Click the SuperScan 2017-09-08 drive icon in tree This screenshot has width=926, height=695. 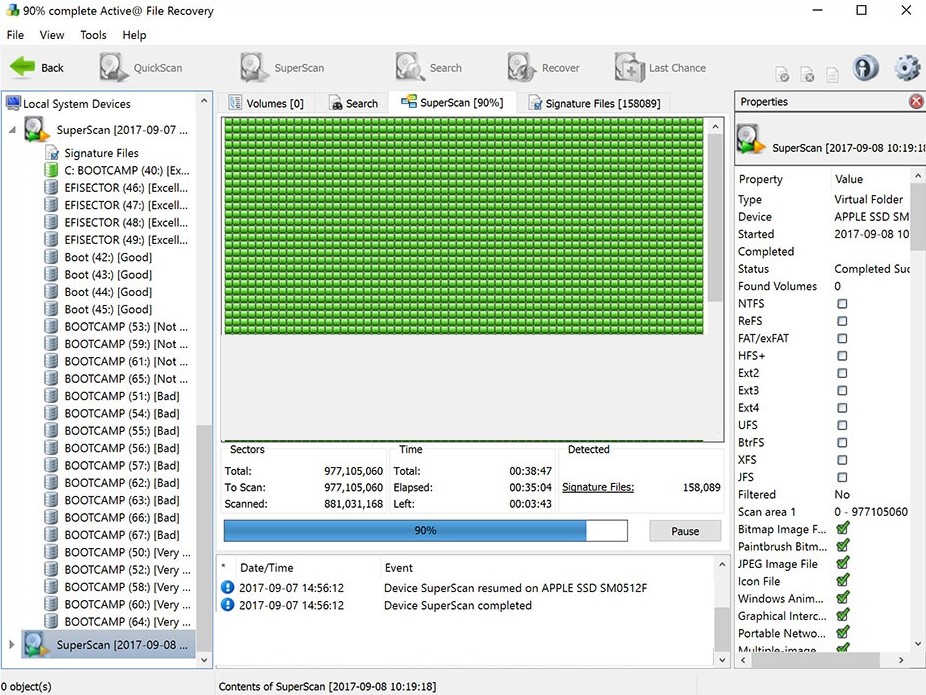(x=37, y=644)
